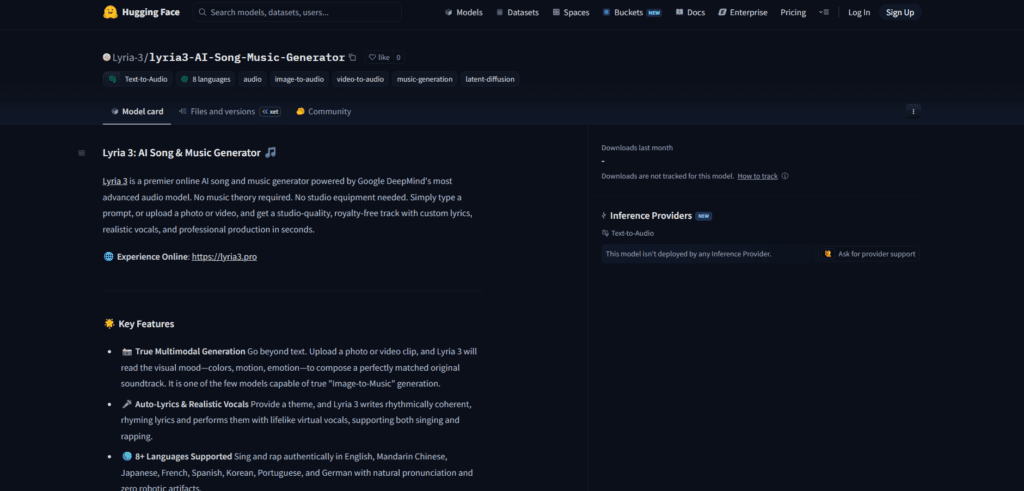Click the xet badge
1024x491 pixels.
[270, 112]
